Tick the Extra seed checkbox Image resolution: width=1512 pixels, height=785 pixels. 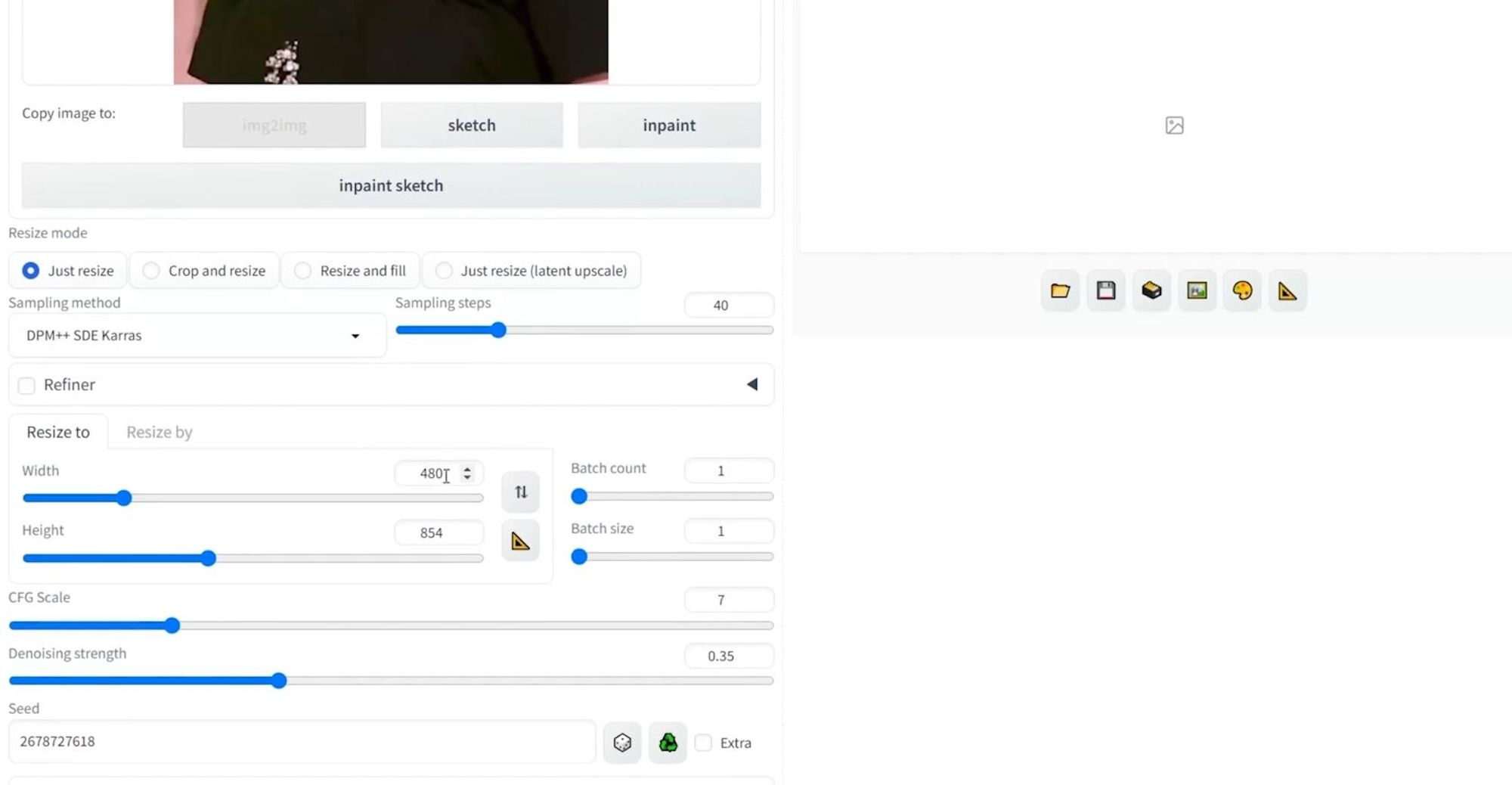[x=703, y=743]
